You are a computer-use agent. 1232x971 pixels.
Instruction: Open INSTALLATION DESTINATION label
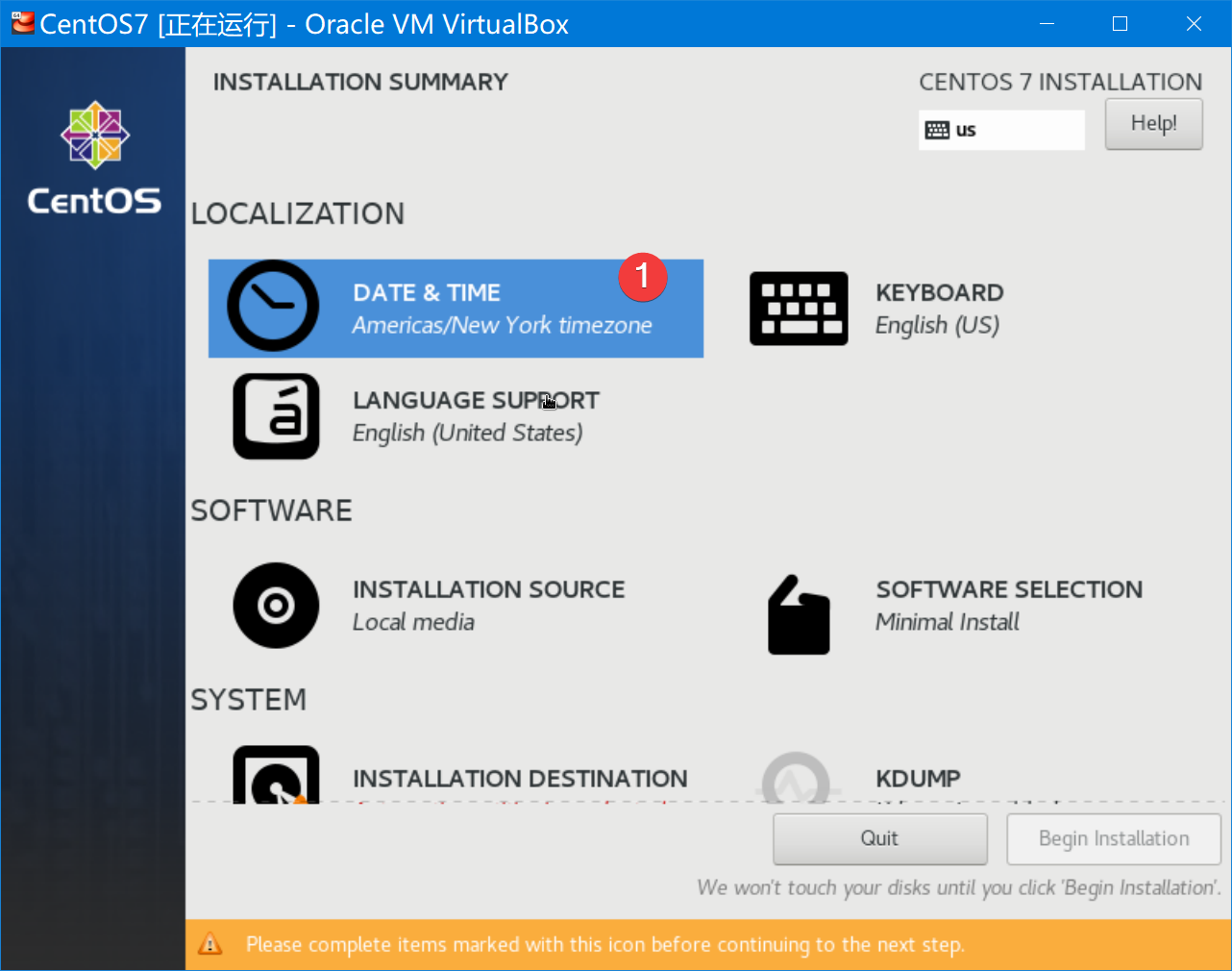520,779
